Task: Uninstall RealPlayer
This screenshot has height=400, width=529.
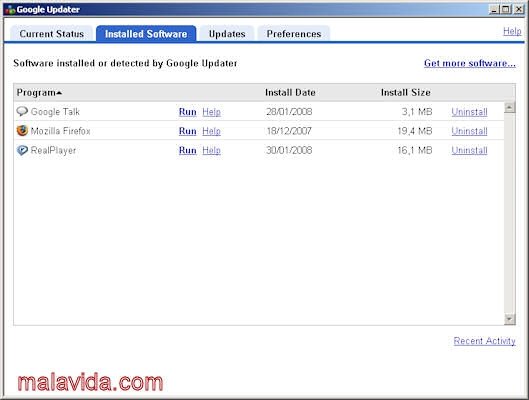Action: [469, 150]
